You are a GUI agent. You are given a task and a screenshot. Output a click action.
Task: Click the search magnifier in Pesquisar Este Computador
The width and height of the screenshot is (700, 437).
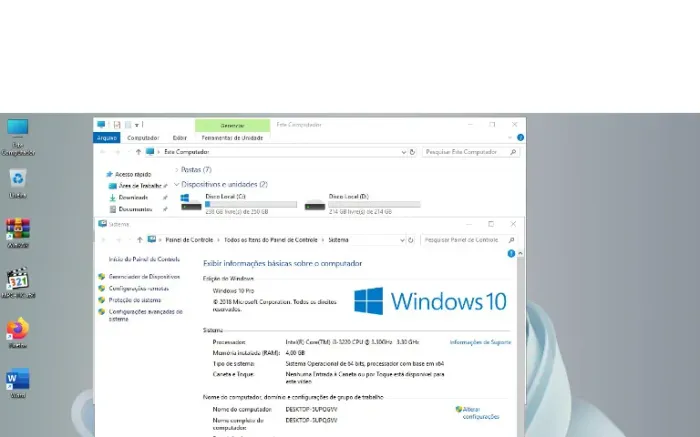point(513,152)
